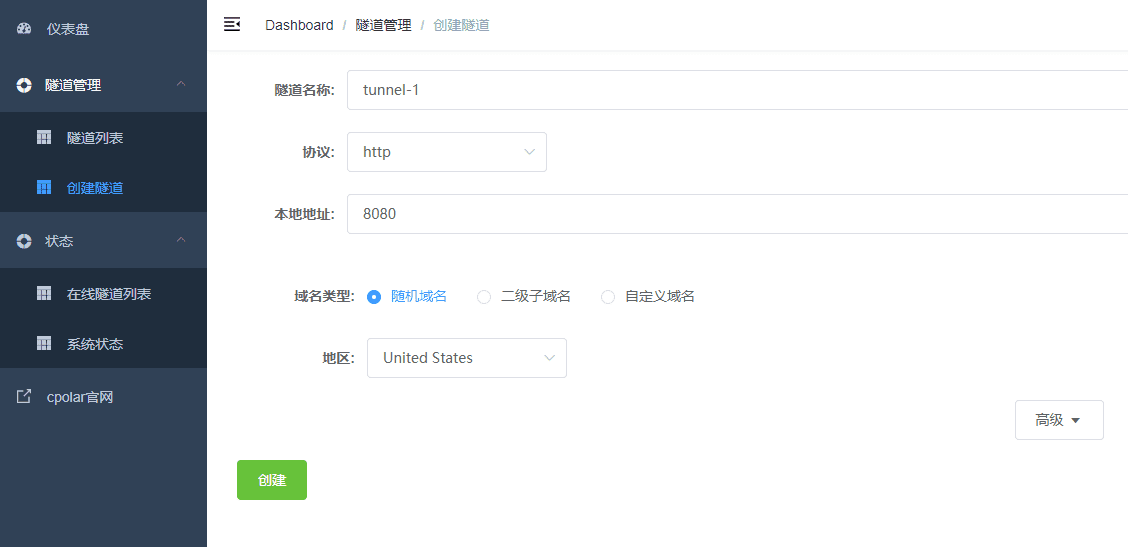This screenshot has width=1128, height=547.
Task: Click the 隧道名称 label
Action: 304,90
